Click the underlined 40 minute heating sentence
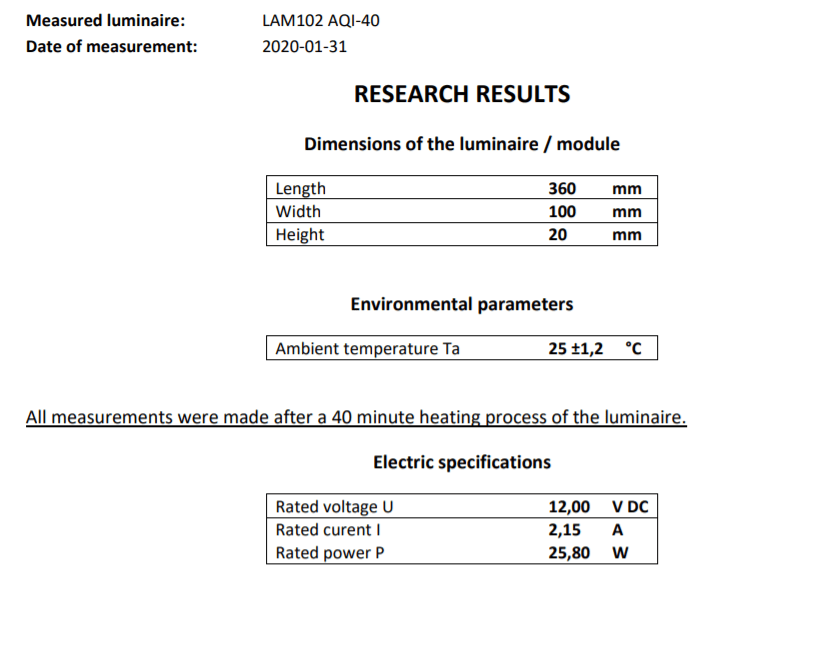The width and height of the screenshot is (822, 660). (356, 417)
